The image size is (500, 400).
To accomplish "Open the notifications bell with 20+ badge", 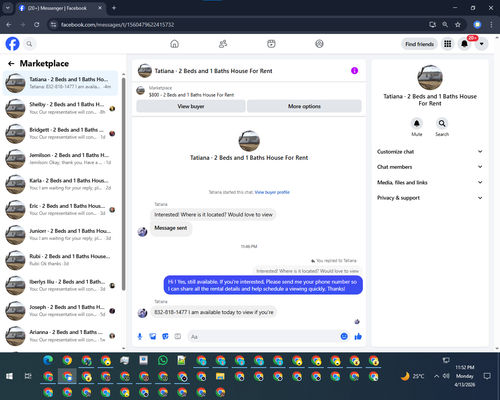I will click(x=464, y=44).
